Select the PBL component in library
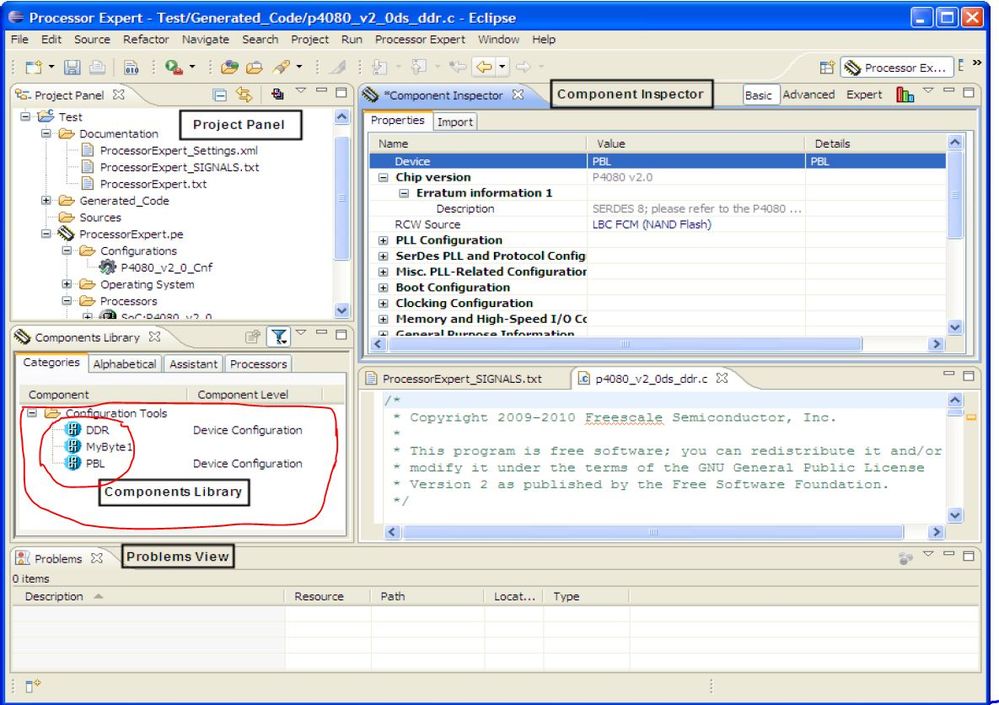999x705 pixels. 95,464
